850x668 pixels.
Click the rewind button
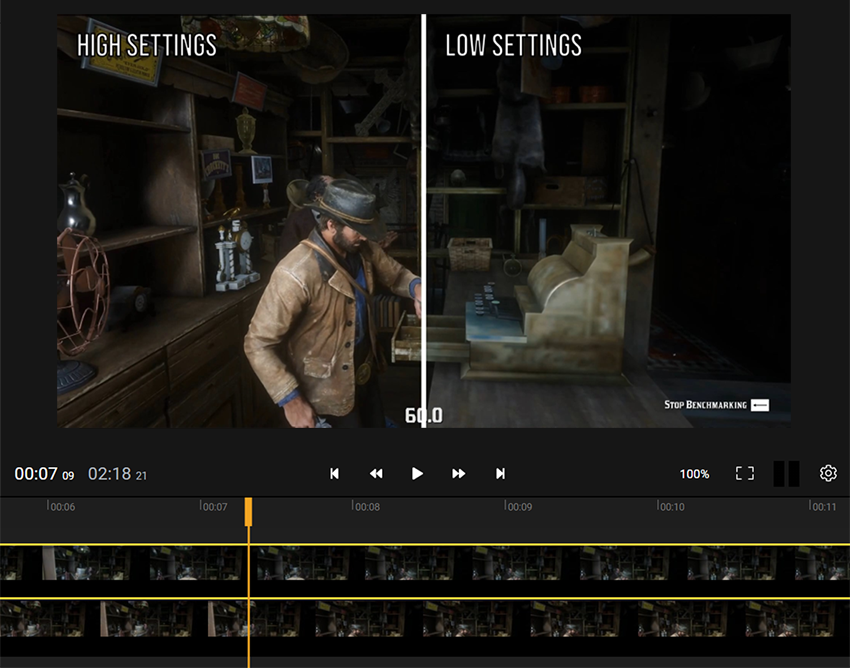pyautogui.click(x=376, y=473)
